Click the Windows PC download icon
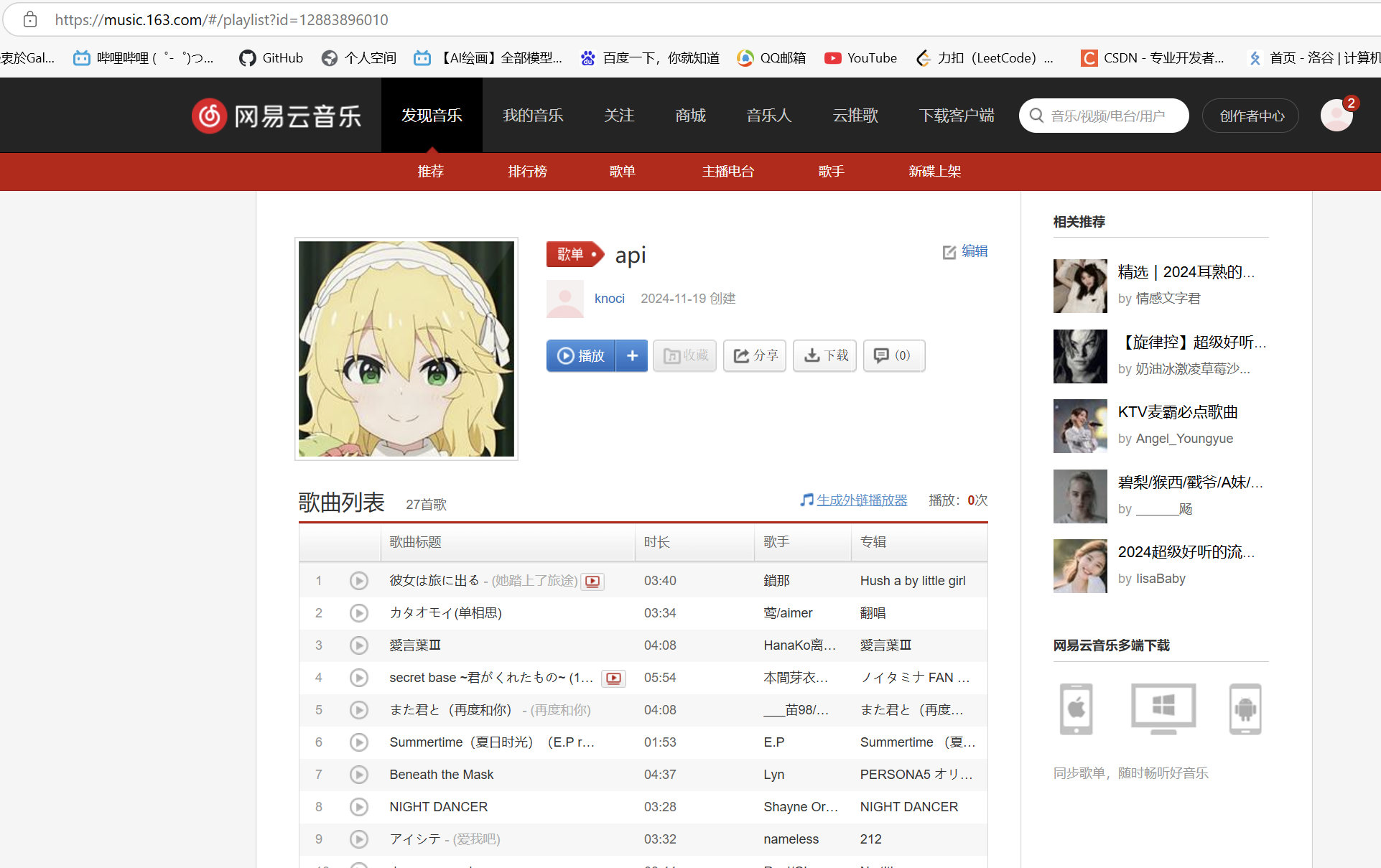The height and width of the screenshot is (868, 1381). (1163, 709)
